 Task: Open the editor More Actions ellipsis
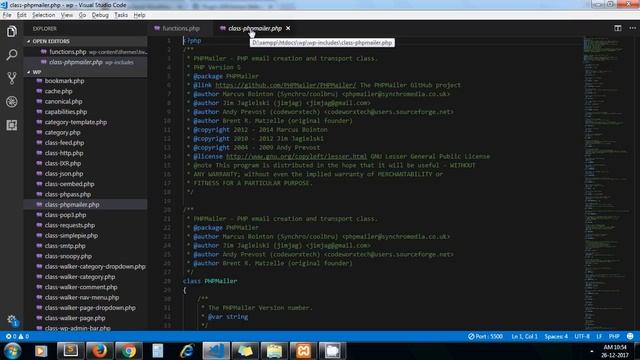(632, 28)
